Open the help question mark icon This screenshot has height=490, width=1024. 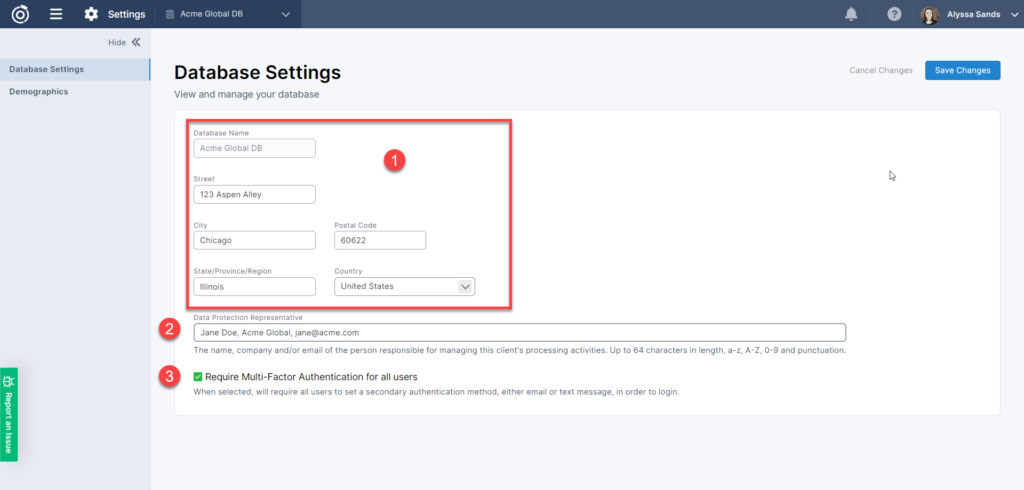pyautogui.click(x=894, y=14)
